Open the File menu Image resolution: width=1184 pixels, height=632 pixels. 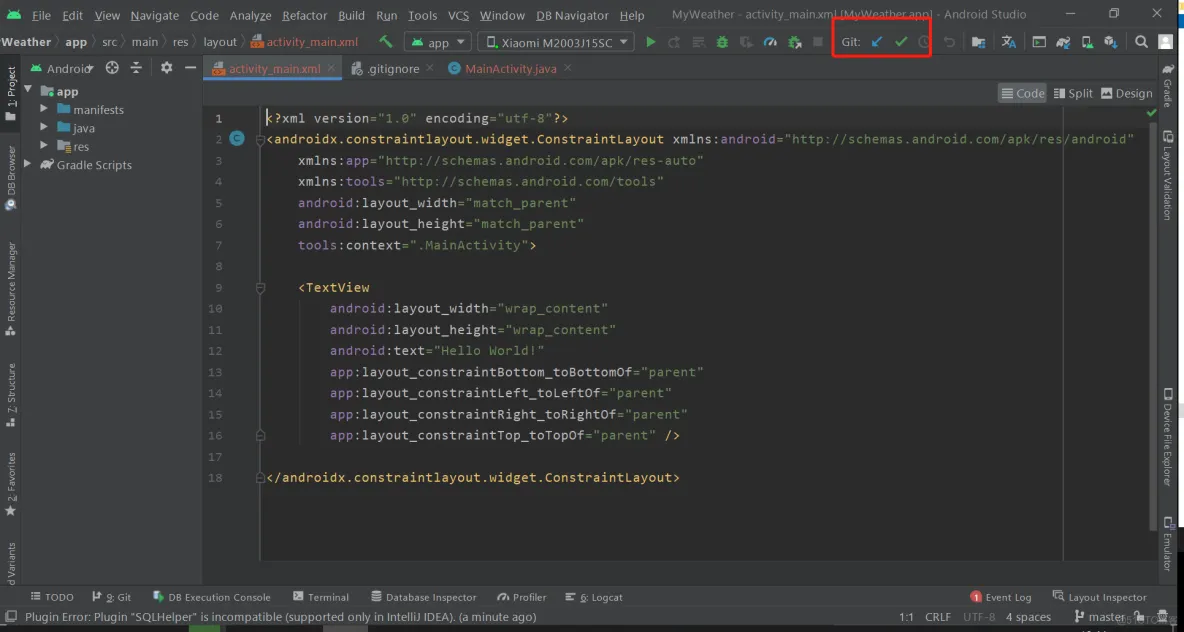[42, 15]
